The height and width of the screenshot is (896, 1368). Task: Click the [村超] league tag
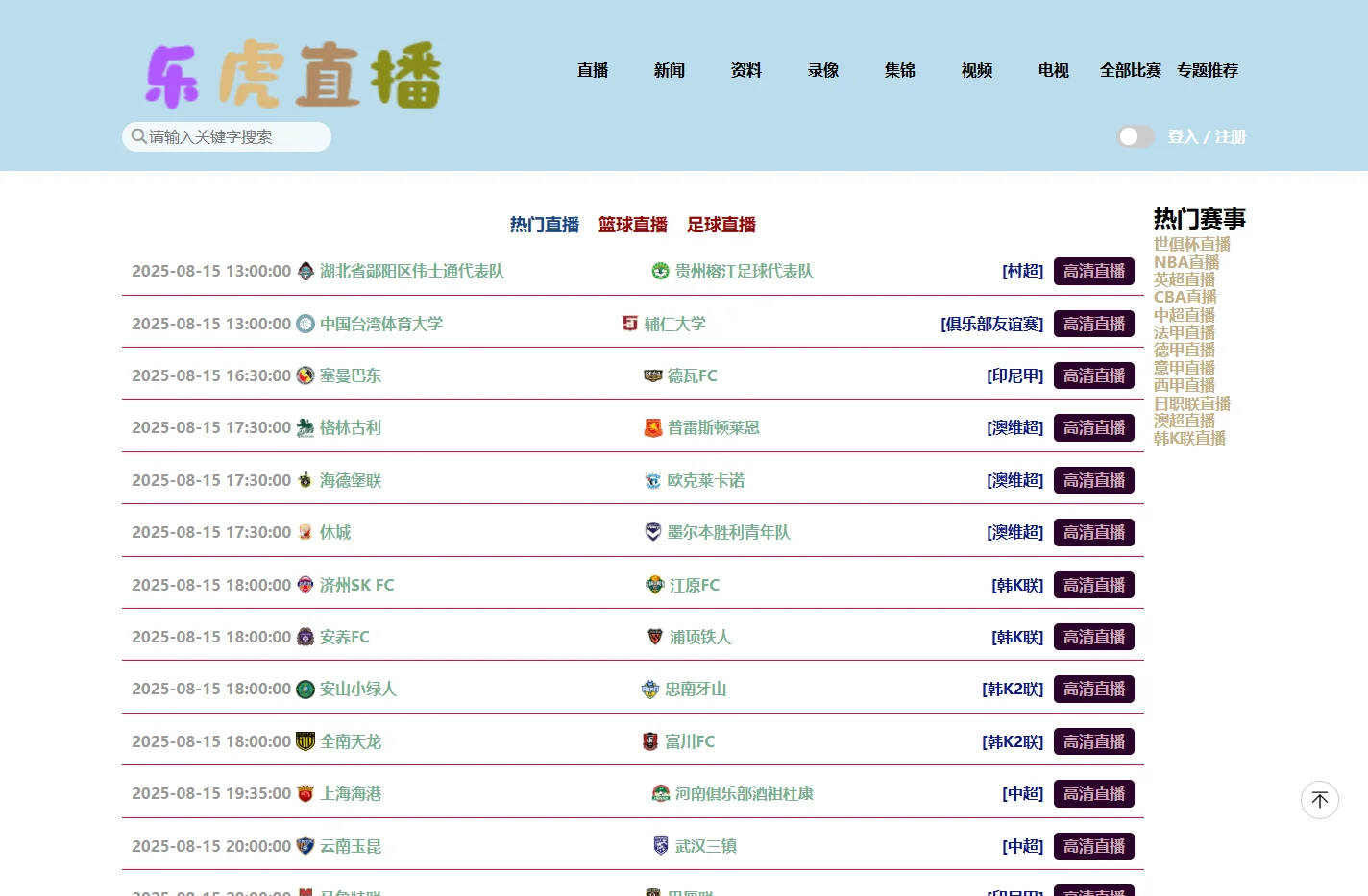[1023, 271]
